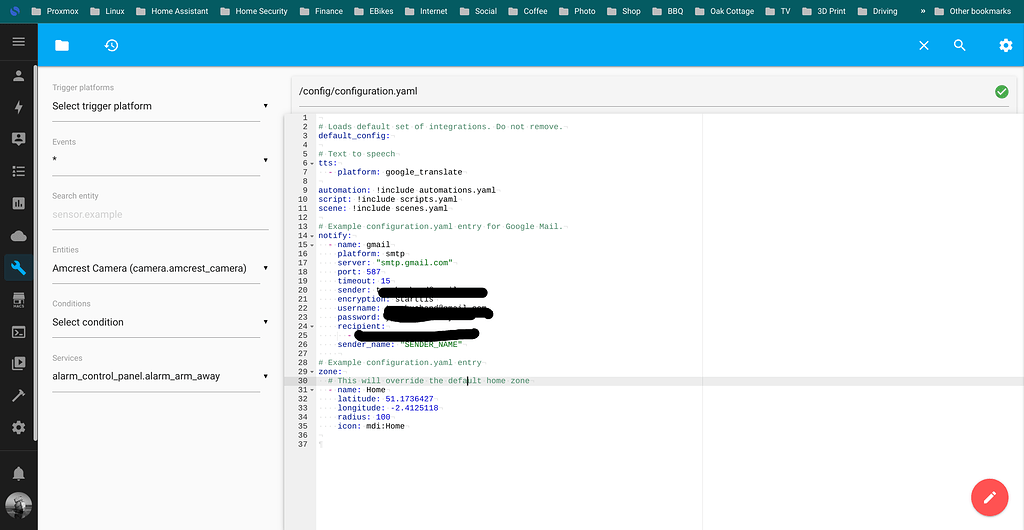The height and width of the screenshot is (530, 1024).
Task: Open HACS store in the sidebar
Action: tap(18, 299)
